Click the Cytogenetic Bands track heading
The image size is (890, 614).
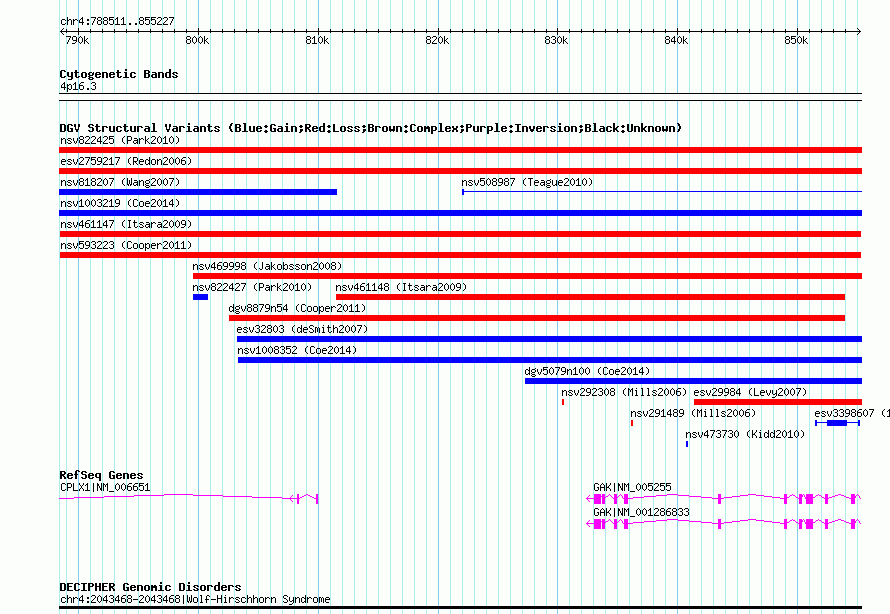(119, 74)
